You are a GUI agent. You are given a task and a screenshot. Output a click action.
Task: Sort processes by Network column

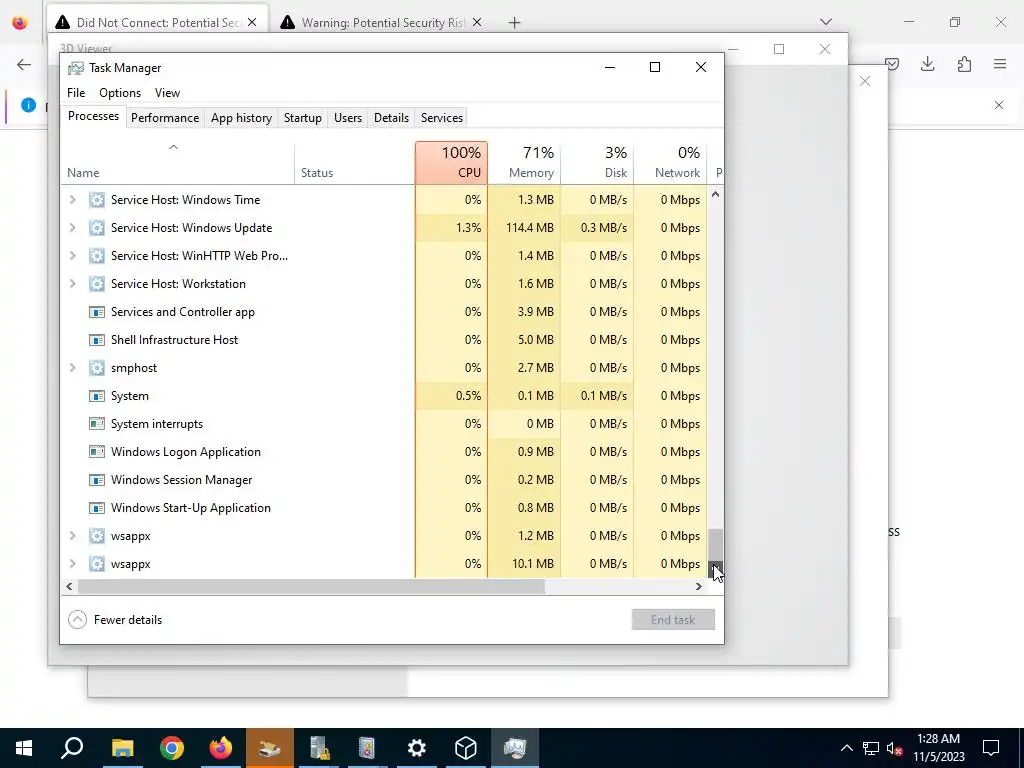tap(671, 163)
